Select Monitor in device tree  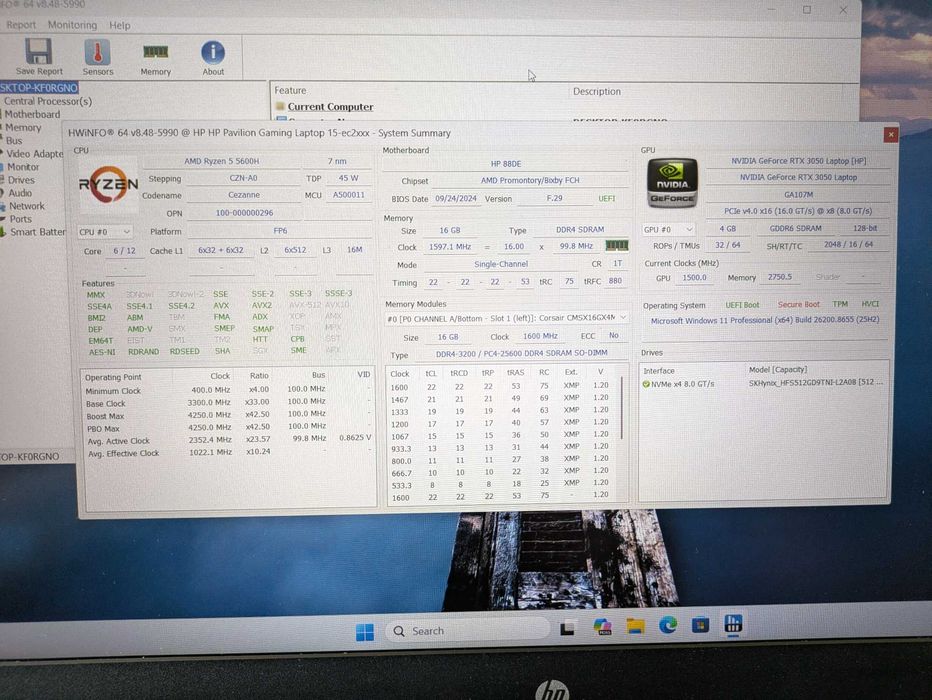tap(23, 167)
